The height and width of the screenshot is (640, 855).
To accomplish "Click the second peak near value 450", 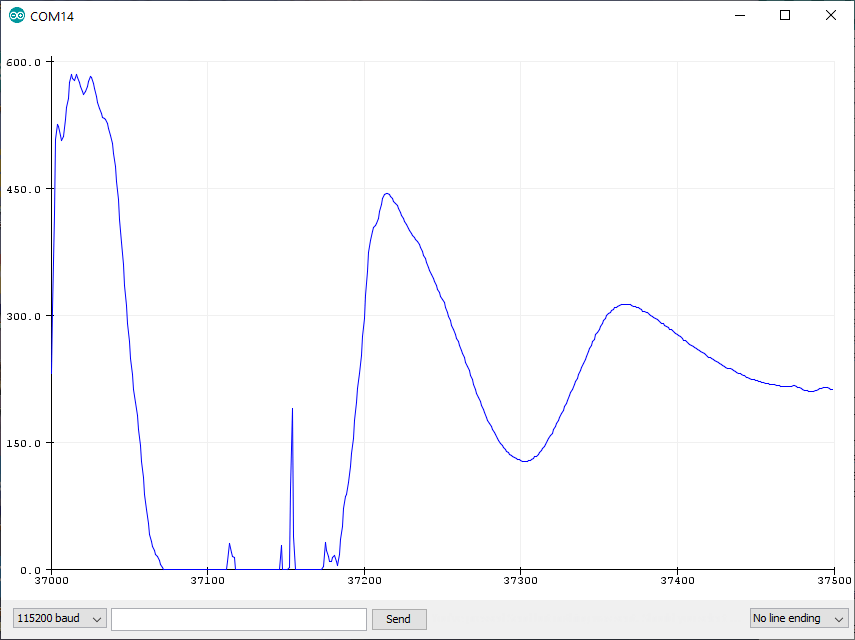I will coord(387,192).
